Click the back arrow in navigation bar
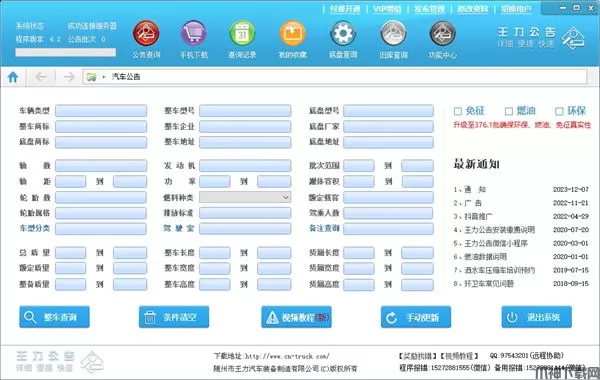 [x=41, y=77]
